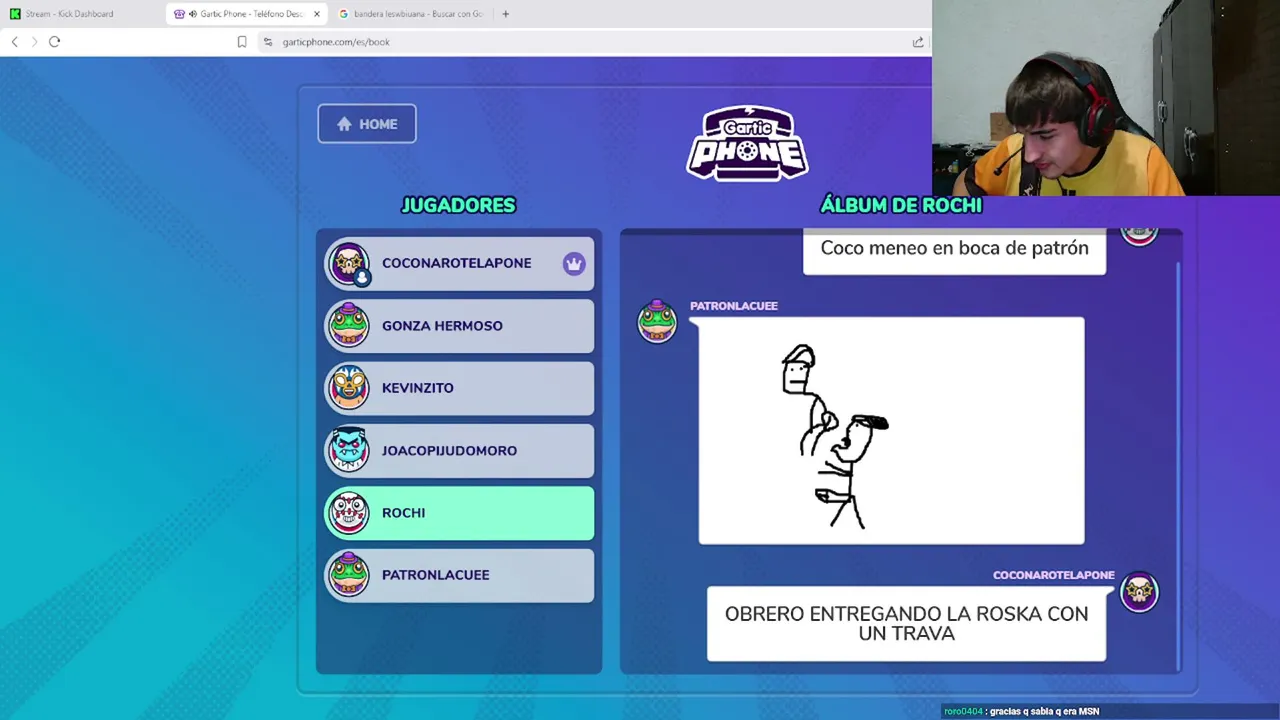
Task: Open the HOME button
Action: [x=367, y=124]
